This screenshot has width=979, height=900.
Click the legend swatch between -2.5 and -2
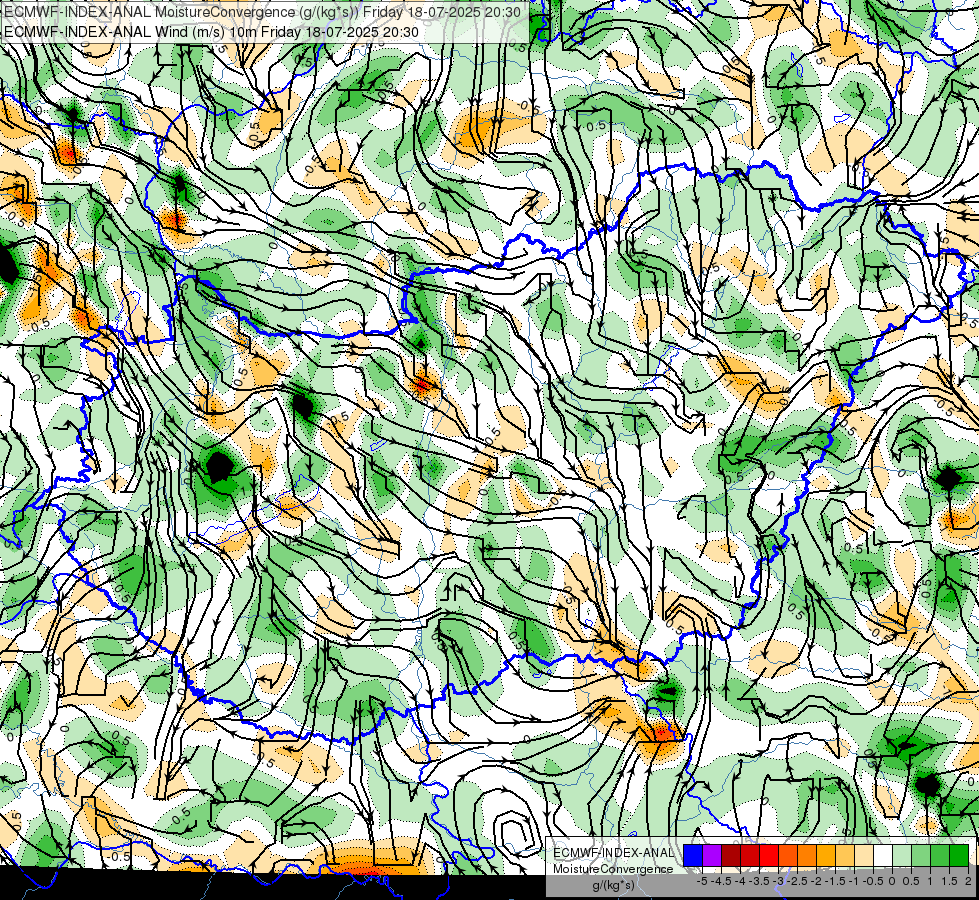[x=807, y=856]
